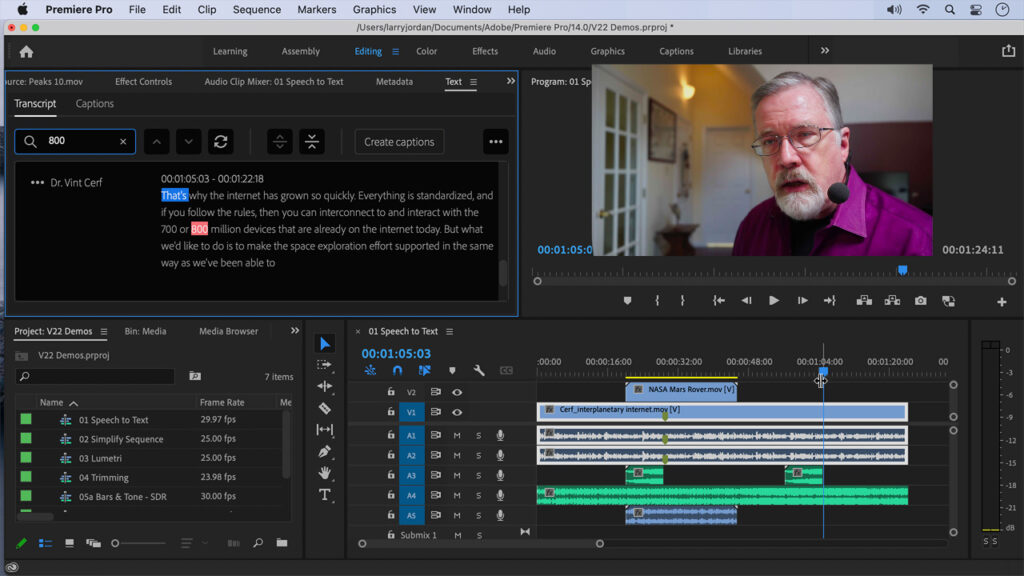Open Dr. Vint Cerf speaker options ellipsis
This screenshot has width=1024, height=576.
click(x=37, y=182)
